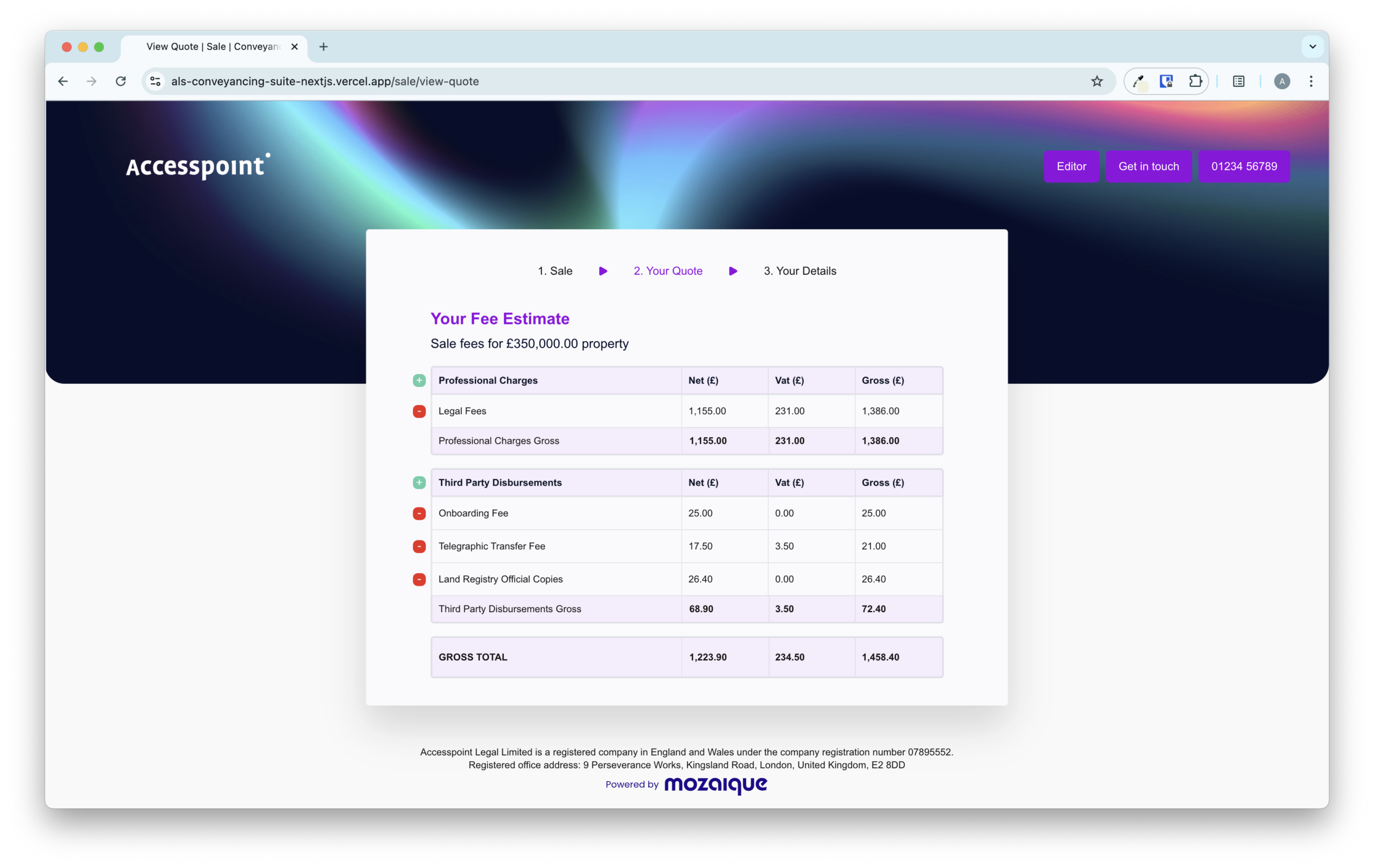Image resolution: width=1374 pixels, height=868 pixels.
Task: Remove the Telegraphic Transfer Fee row
Action: click(419, 546)
